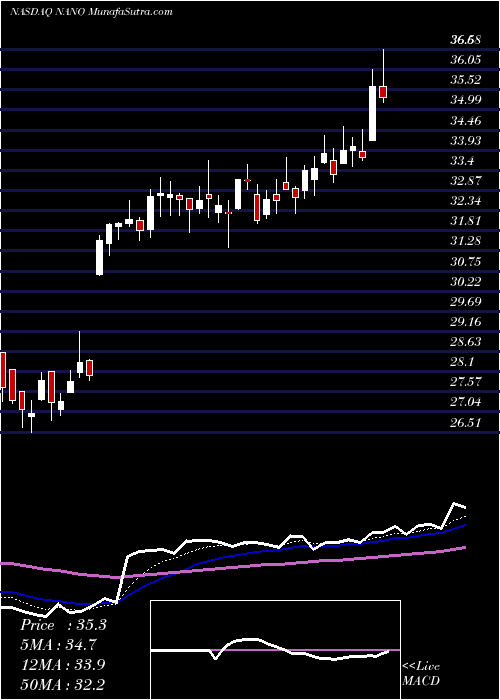Click the Live MACD label
Image resolution: width=500 pixels, height=700 pixels.
[421, 674]
